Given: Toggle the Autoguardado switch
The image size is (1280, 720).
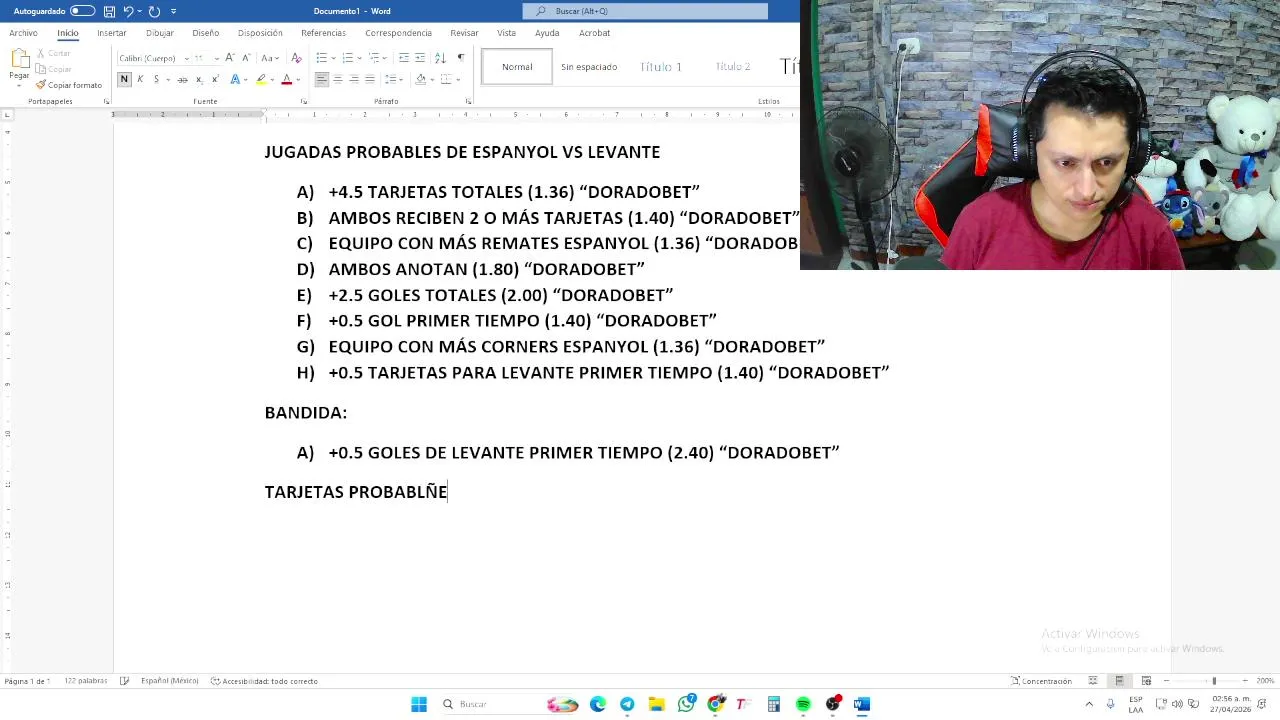Looking at the screenshot, I should pyautogui.click(x=82, y=11).
